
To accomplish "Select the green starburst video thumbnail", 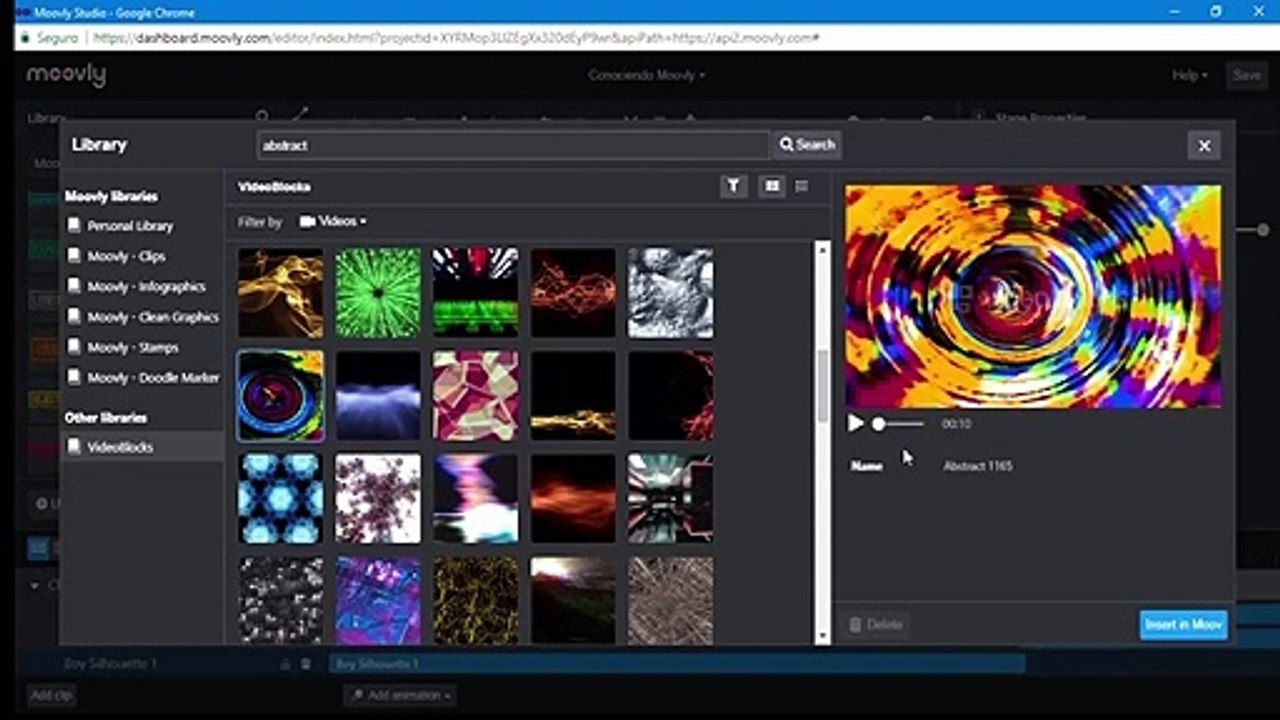I will 378,293.
